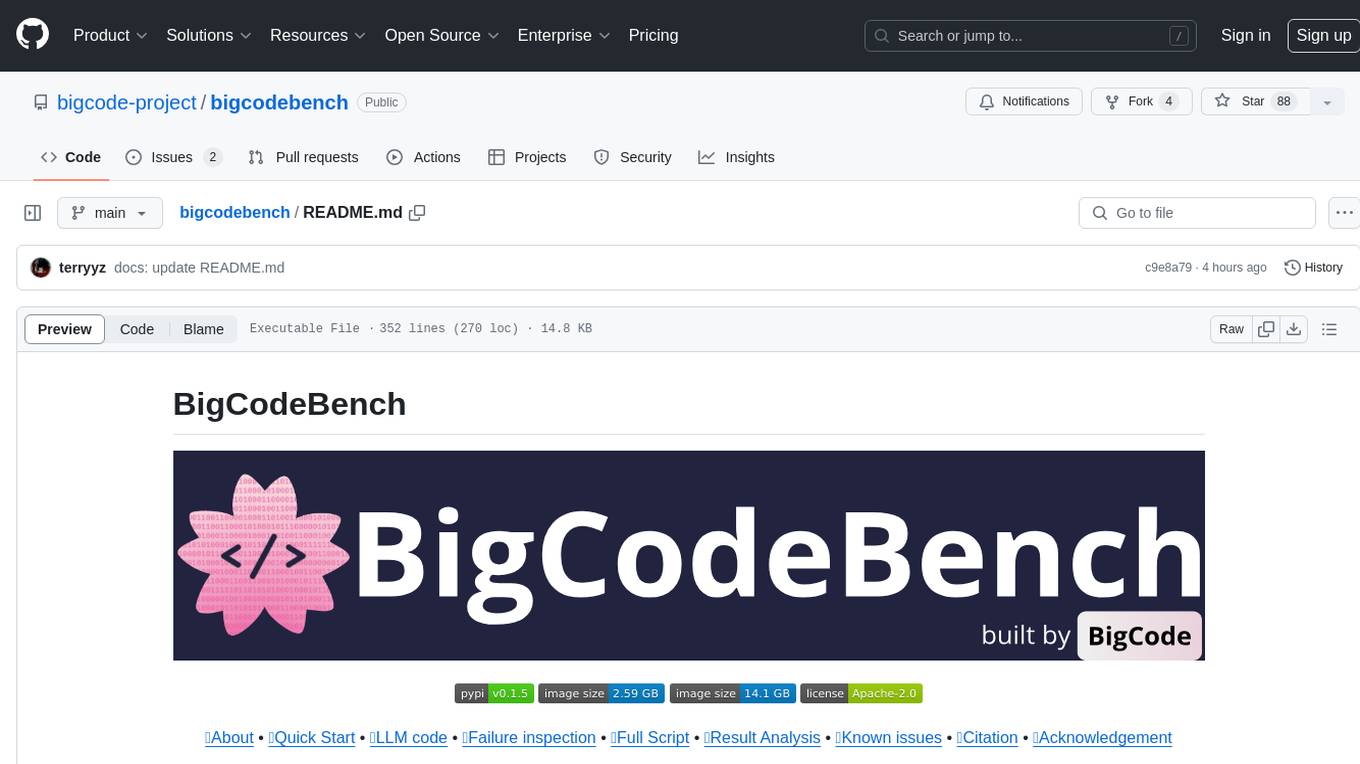The width and height of the screenshot is (1360, 764).
Task: Jump to the Full Script section
Action: (650, 737)
